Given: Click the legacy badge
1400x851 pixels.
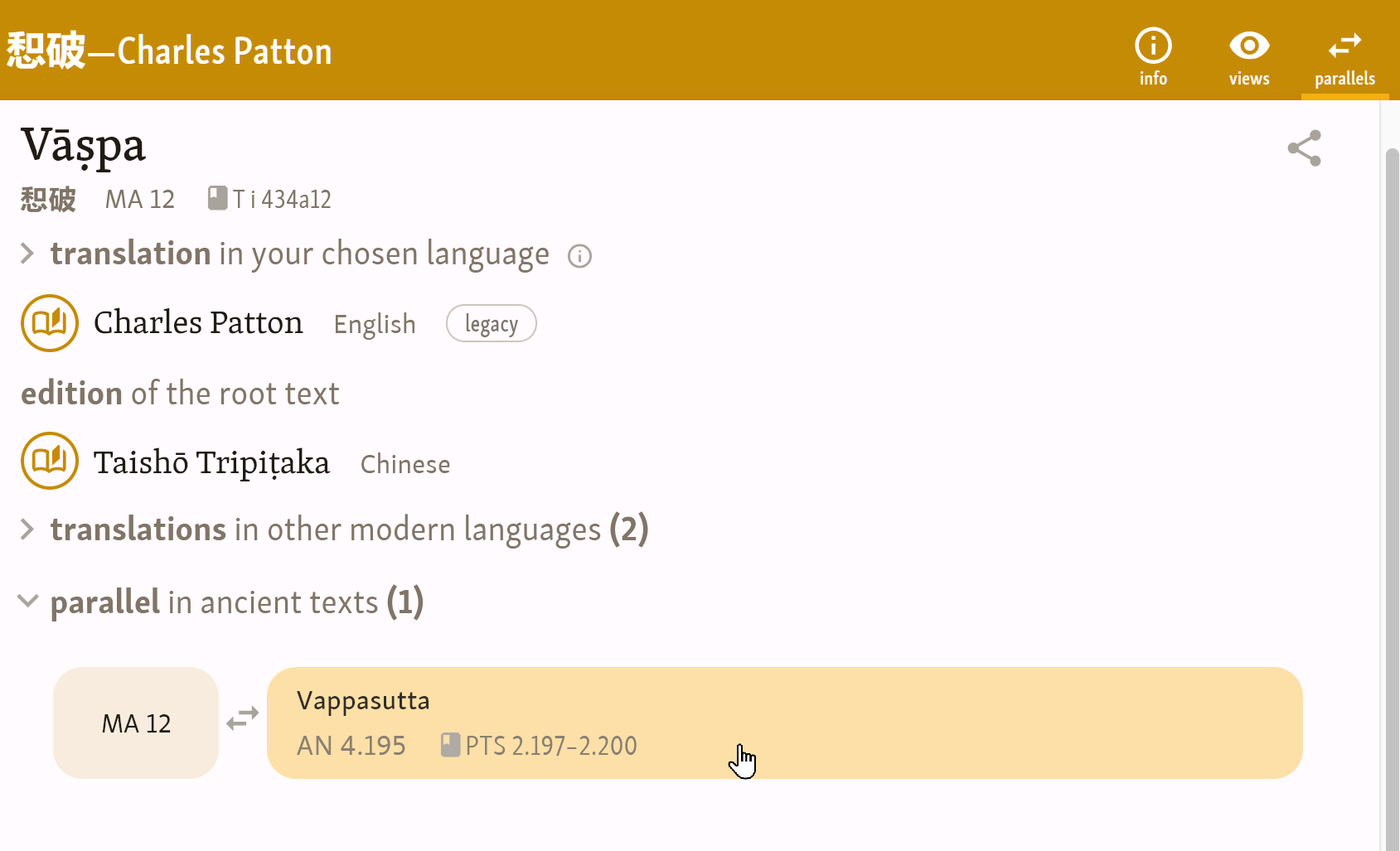Looking at the screenshot, I should 491,324.
